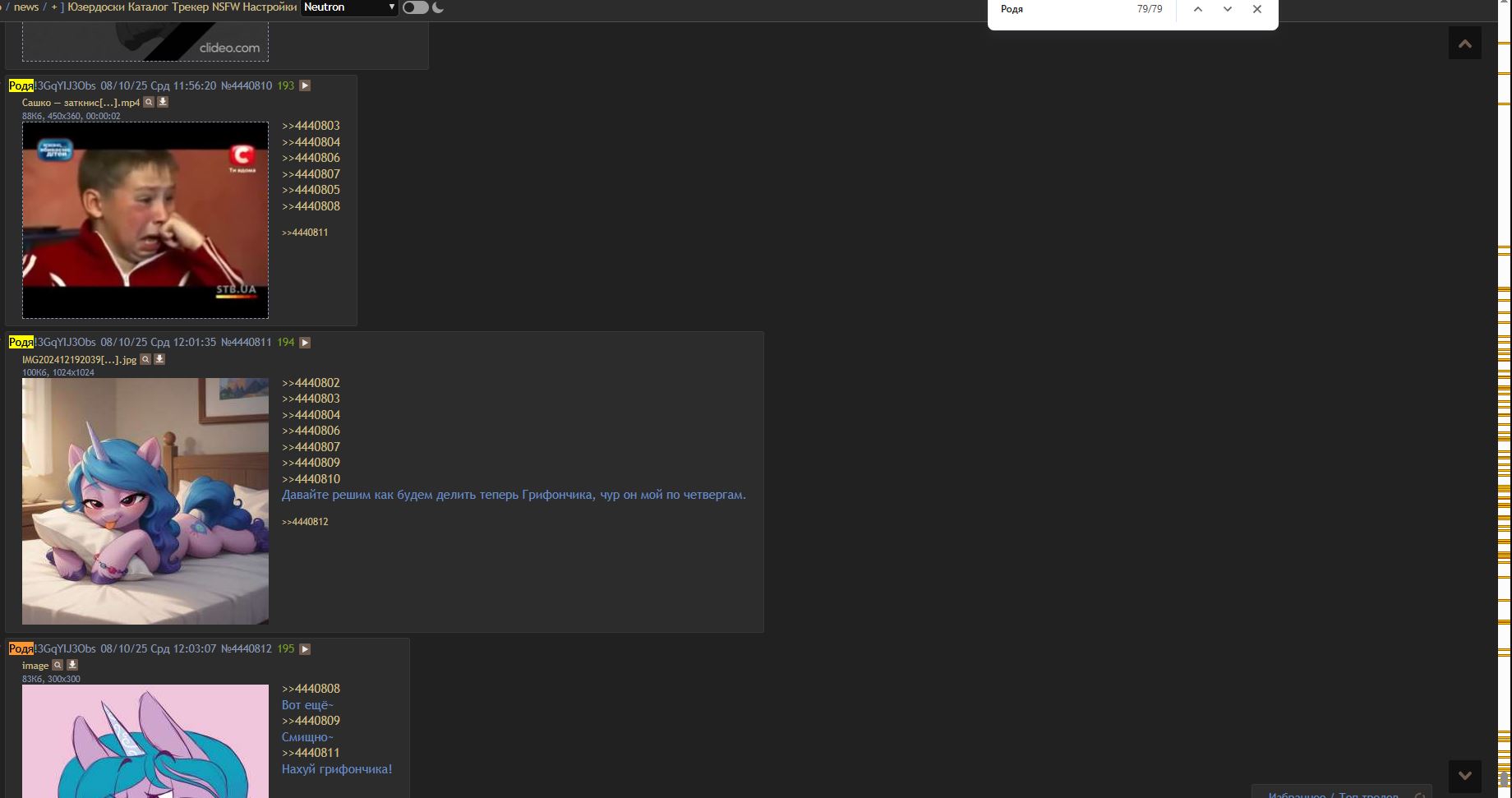Click quote link >>4440808 in post №4440810
The width and height of the screenshot is (1512, 798).
coord(311,206)
